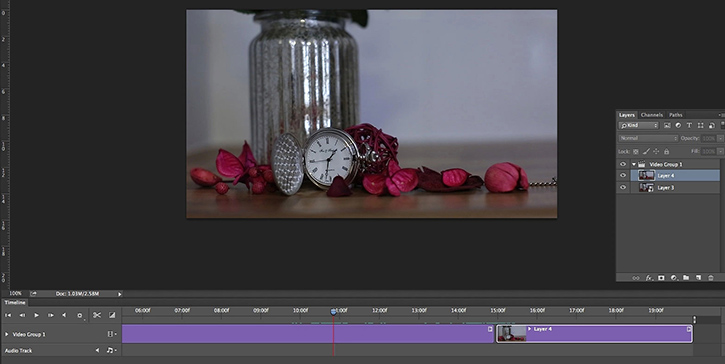Expand Video Group 1 track in Timeline

coord(6,334)
